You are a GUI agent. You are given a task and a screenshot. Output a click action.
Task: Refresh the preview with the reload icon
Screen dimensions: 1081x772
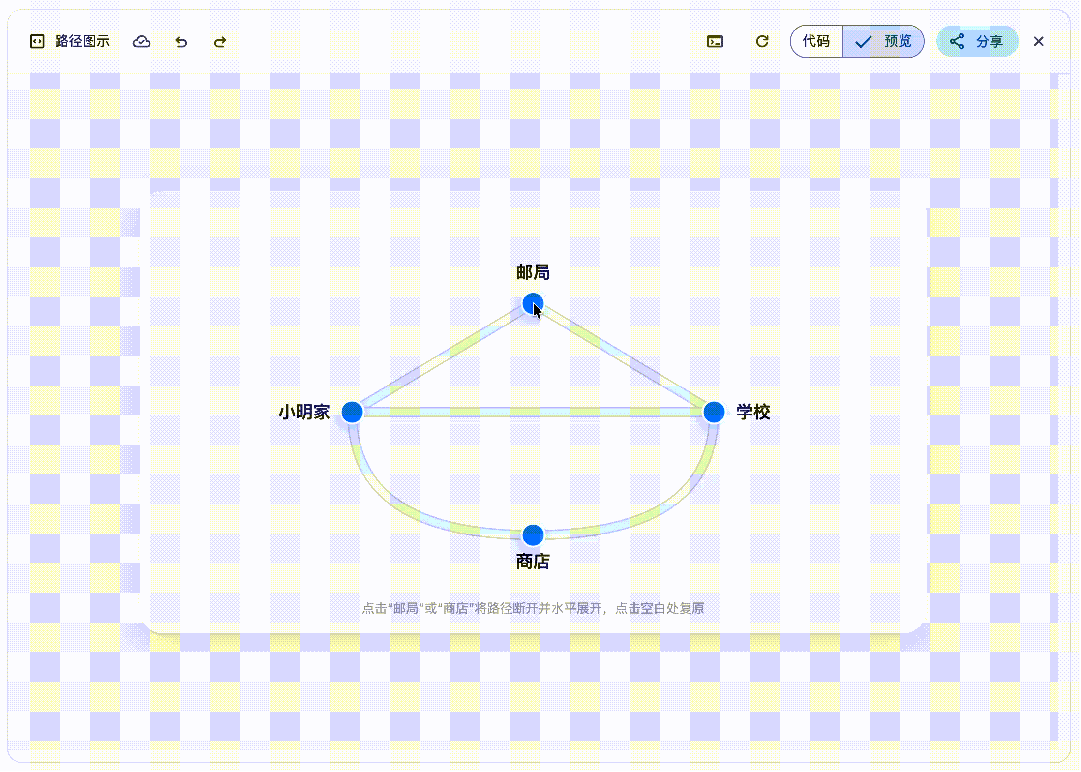(761, 42)
